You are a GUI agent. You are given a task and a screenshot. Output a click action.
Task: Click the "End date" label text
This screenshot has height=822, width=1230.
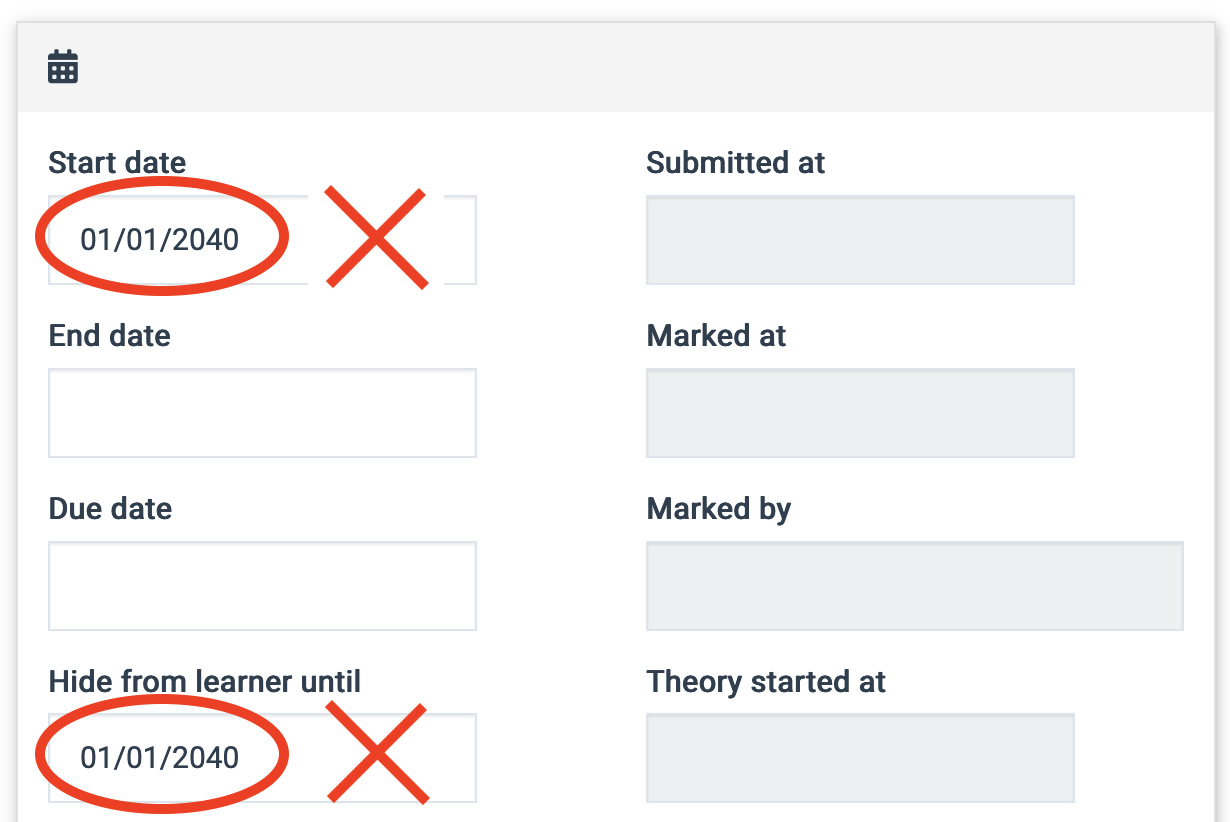109,336
